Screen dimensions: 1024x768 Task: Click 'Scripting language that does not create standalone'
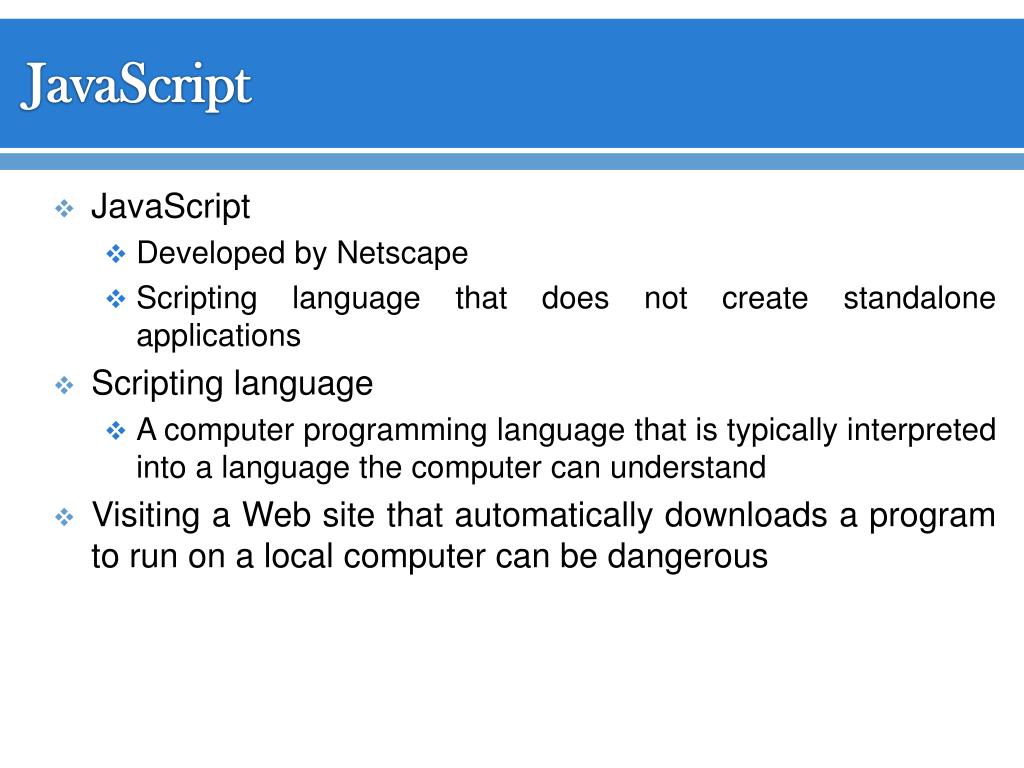pos(566,298)
